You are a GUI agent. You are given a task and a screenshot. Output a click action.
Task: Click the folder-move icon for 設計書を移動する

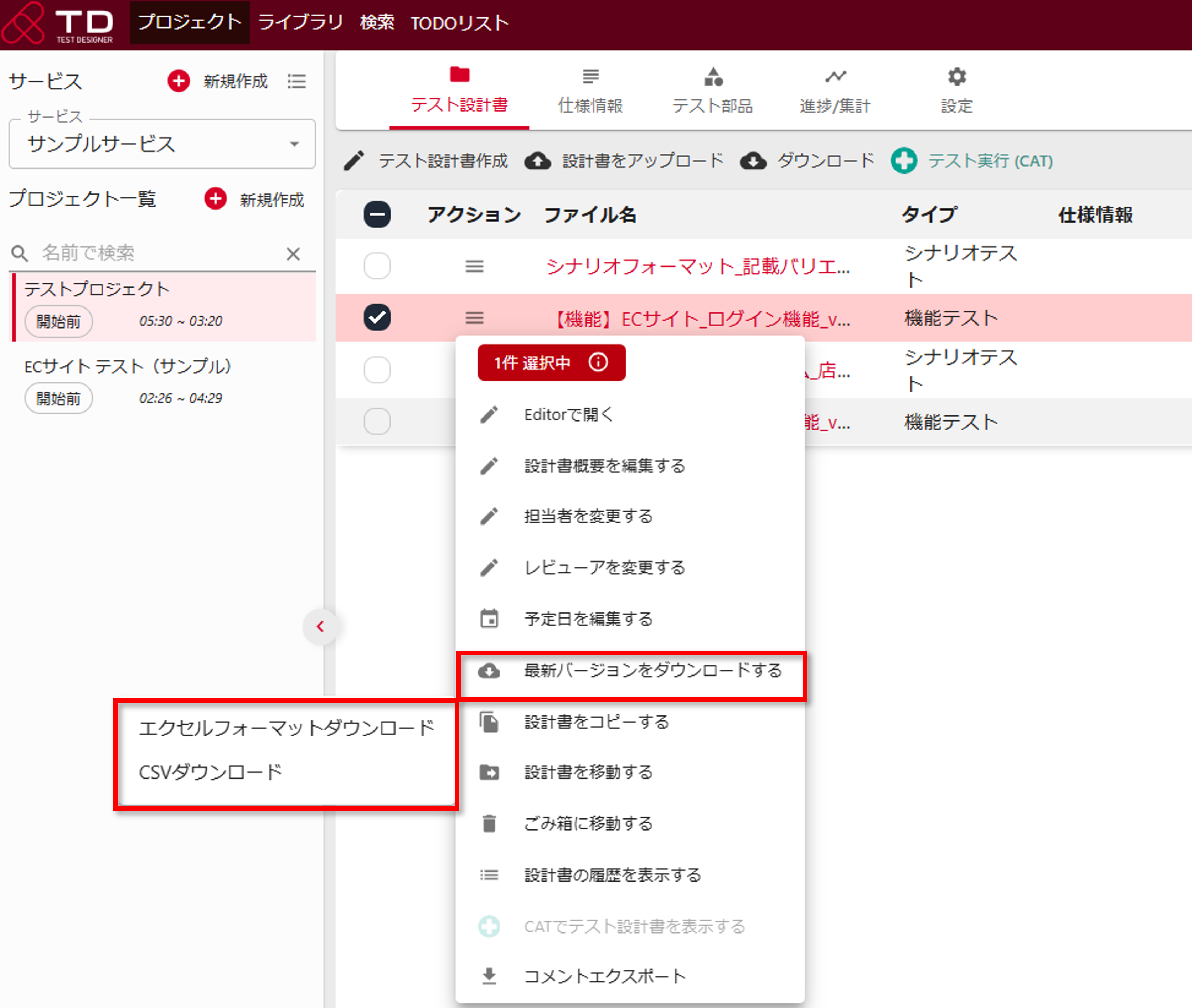(x=489, y=772)
